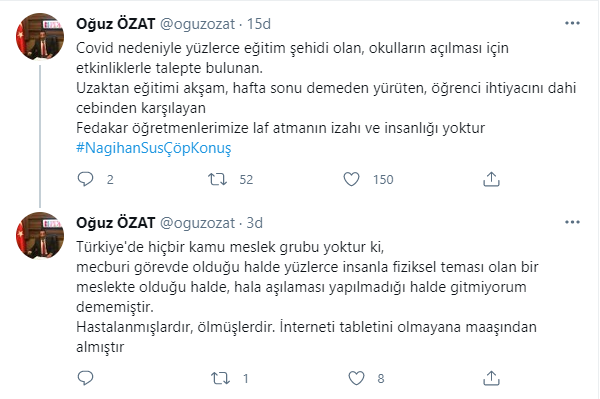
Task: Retweet the first tweet with 52 retweets
Action: point(217,179)
